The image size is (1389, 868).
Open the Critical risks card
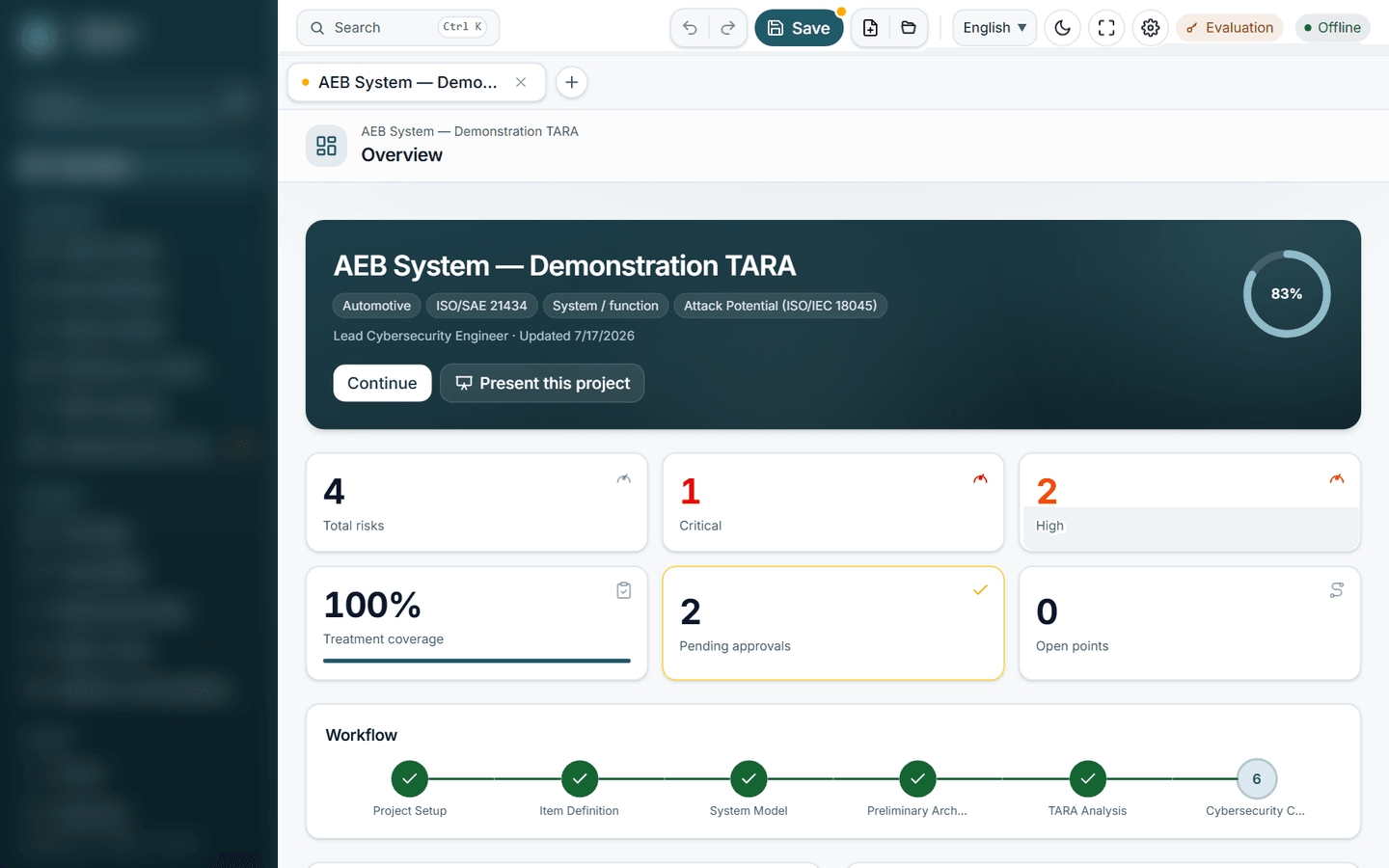(x=833, y=502)
